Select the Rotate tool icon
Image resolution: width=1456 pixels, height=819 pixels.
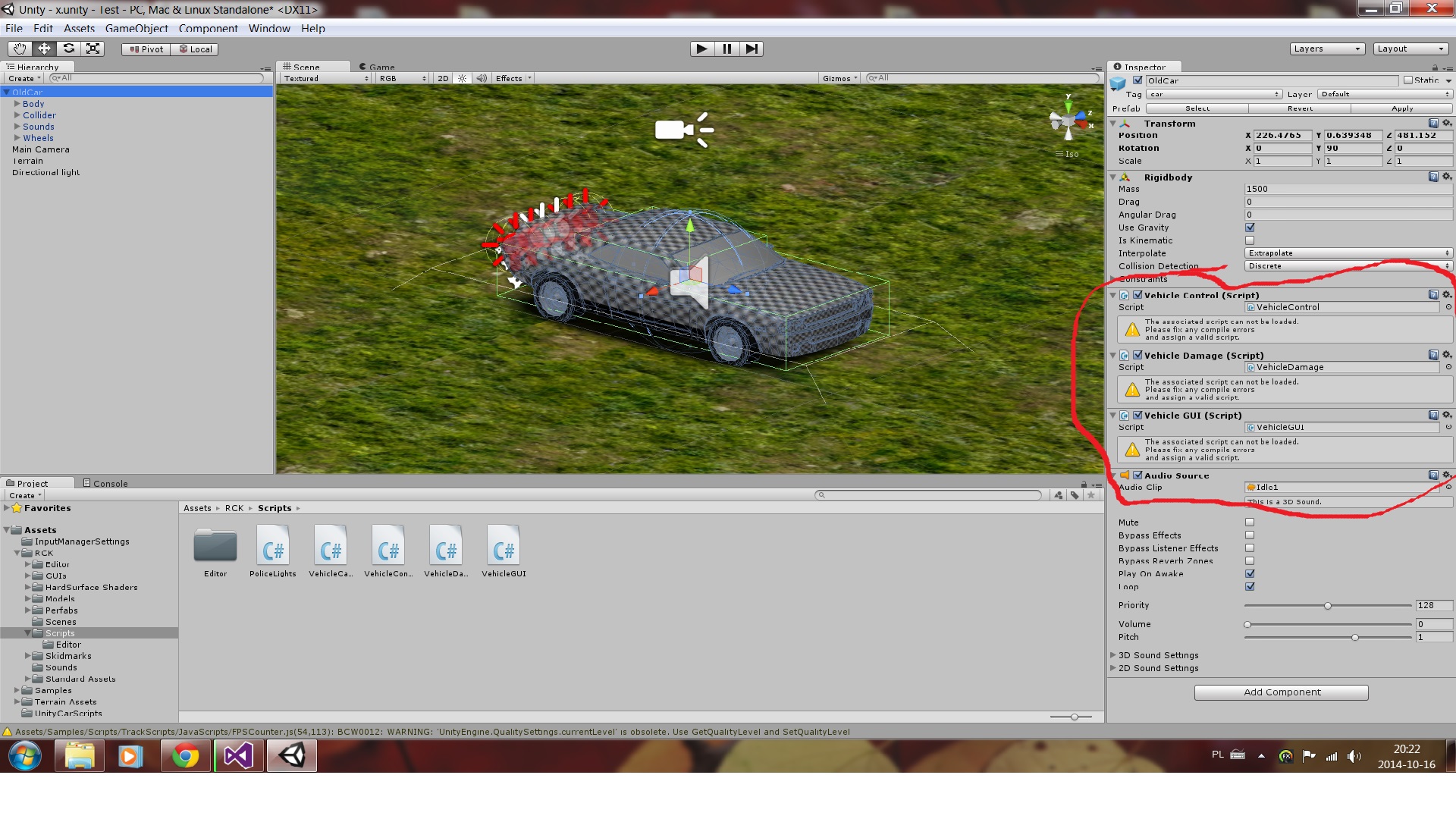(x=68, y=49)
